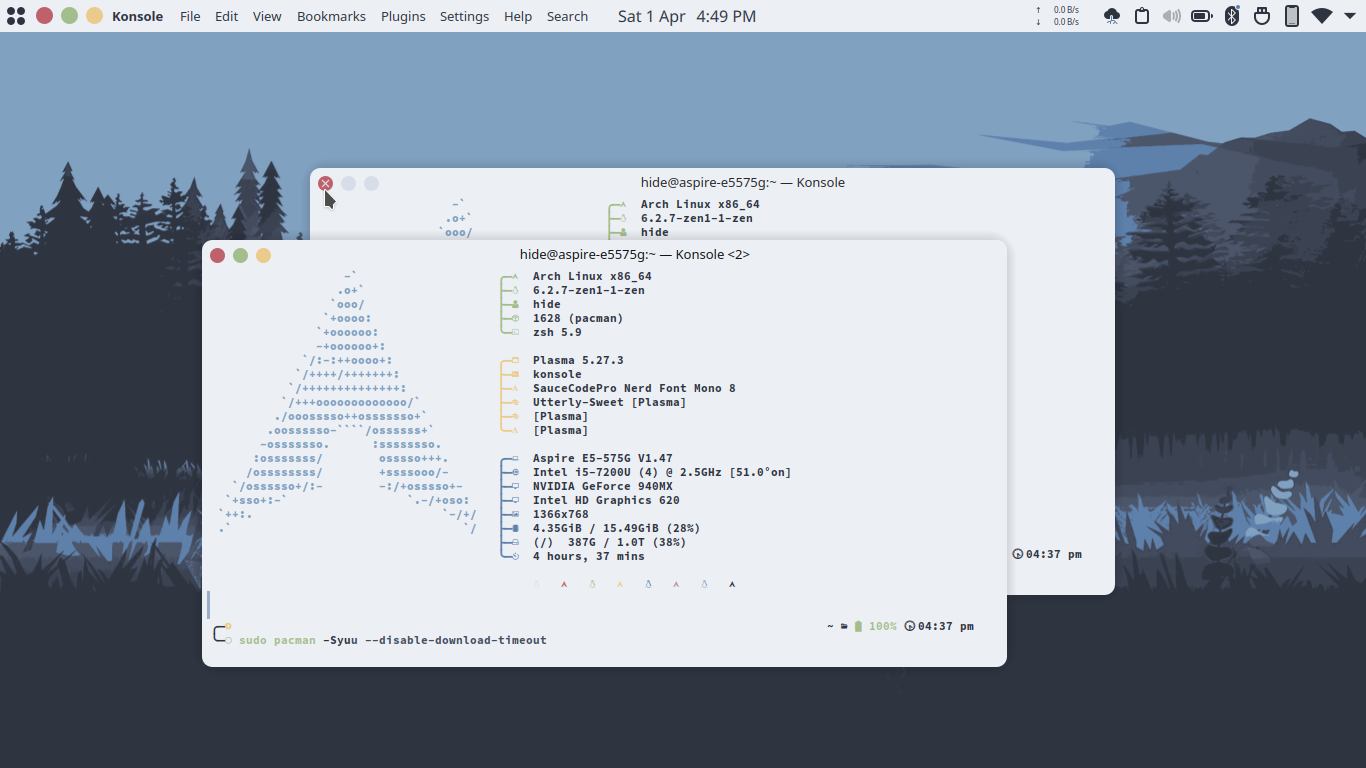Click Search in the top panel
This screenshot has width=1366, height=768.
(x=567, y=16)
